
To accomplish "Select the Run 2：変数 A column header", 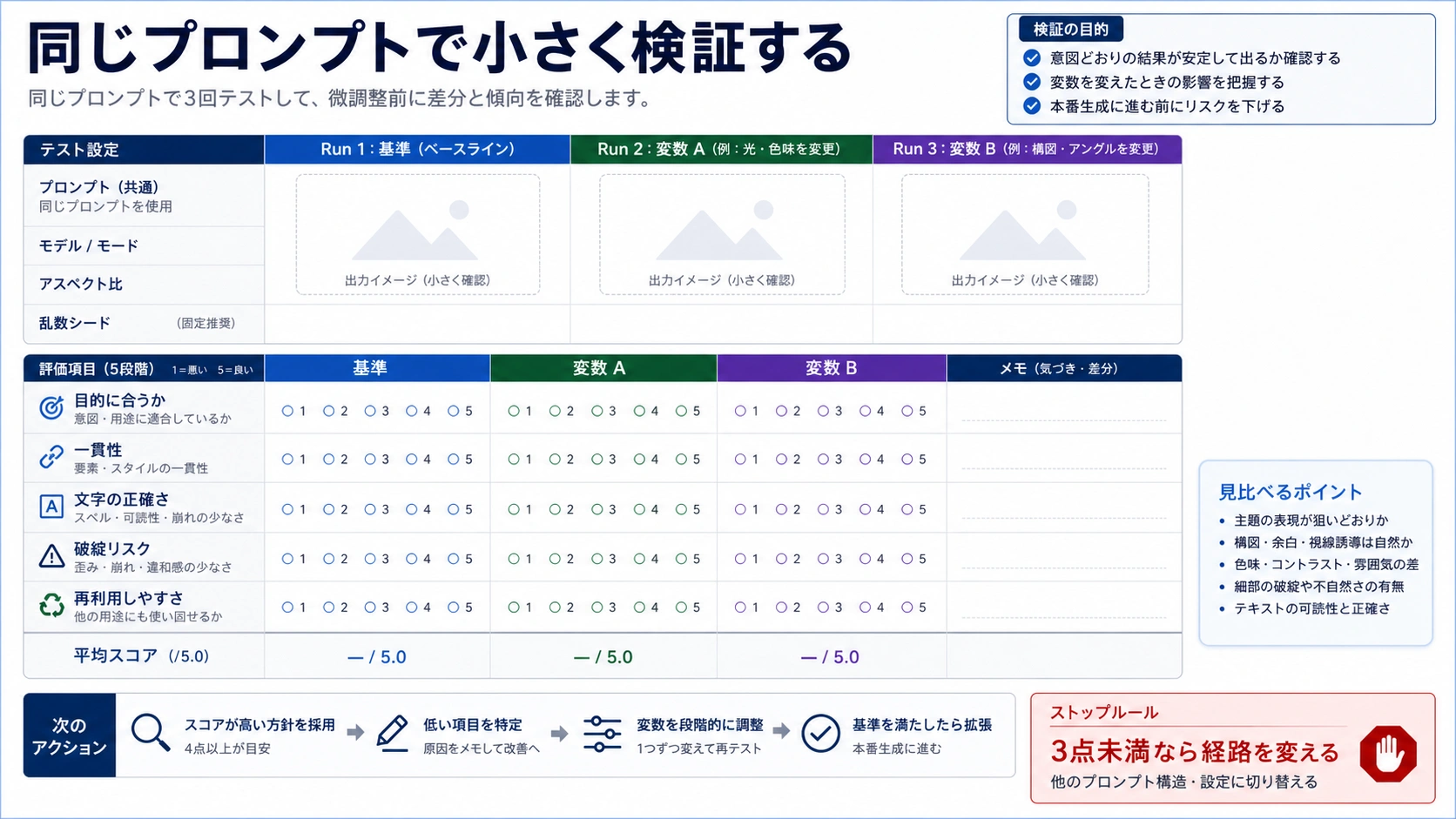I will pyautogui.click(x=721, y=149).
